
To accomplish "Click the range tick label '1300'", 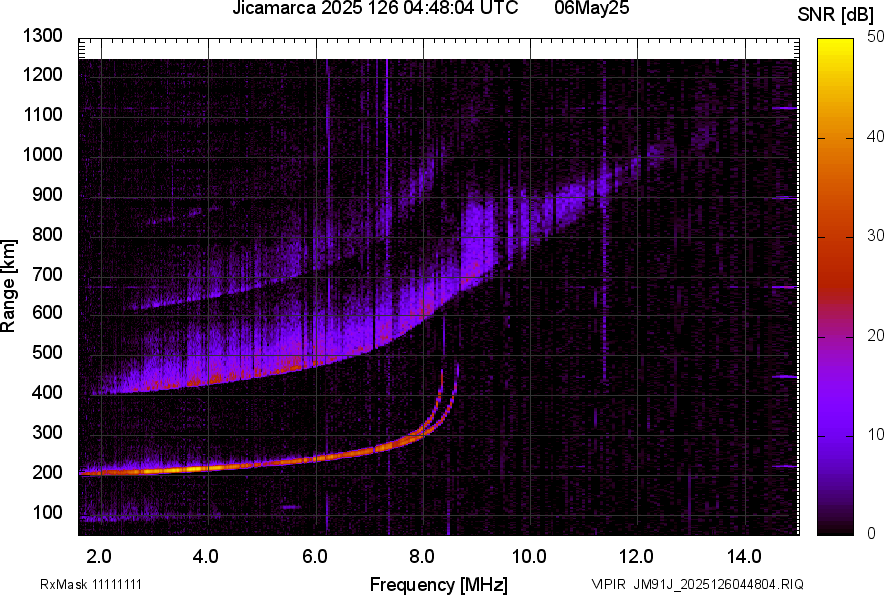I will 43,36.
